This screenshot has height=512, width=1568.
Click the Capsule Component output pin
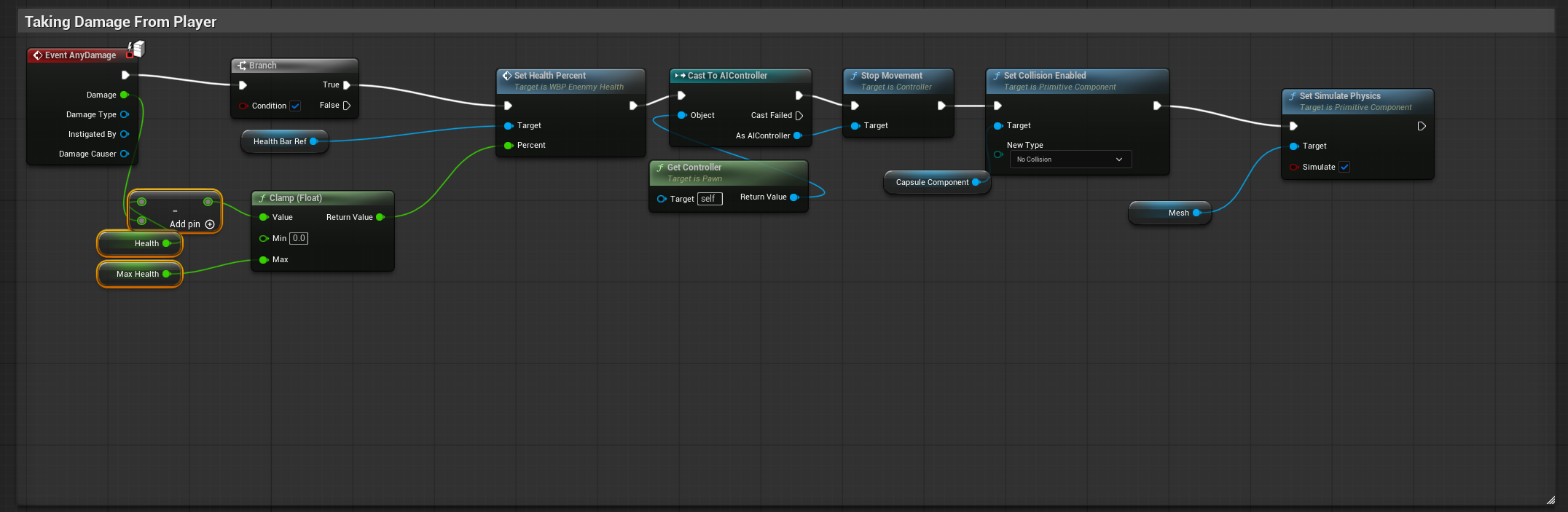pyautogui.click(x=976, y=182)
